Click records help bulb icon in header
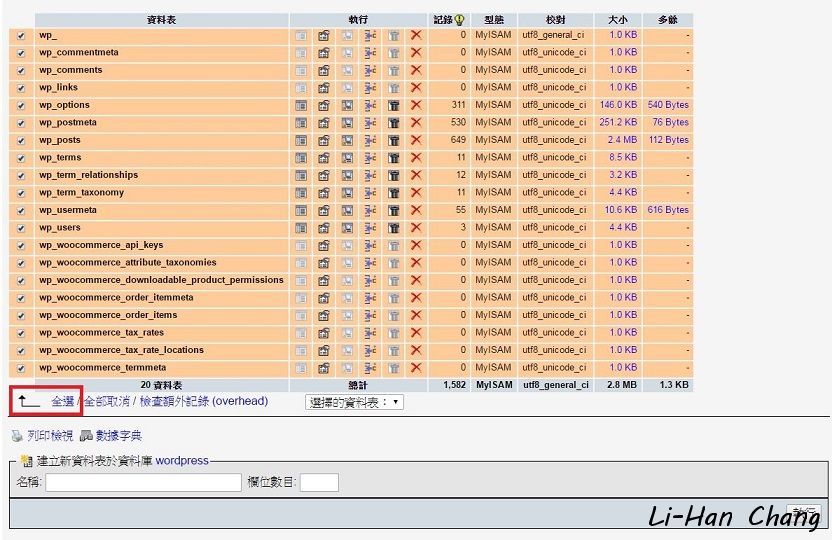832x540 pixels. click(x=460, y=20)
